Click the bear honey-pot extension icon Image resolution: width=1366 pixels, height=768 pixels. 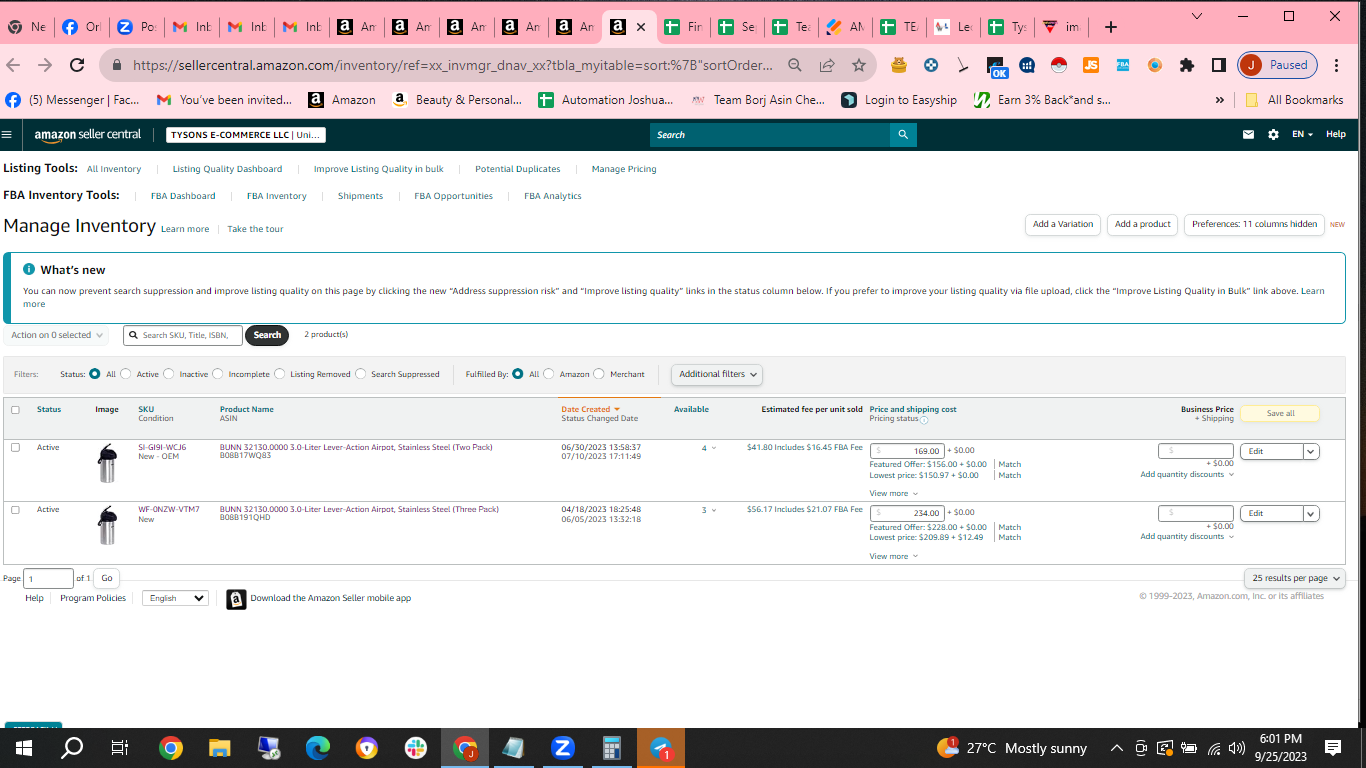coord(899,65)
